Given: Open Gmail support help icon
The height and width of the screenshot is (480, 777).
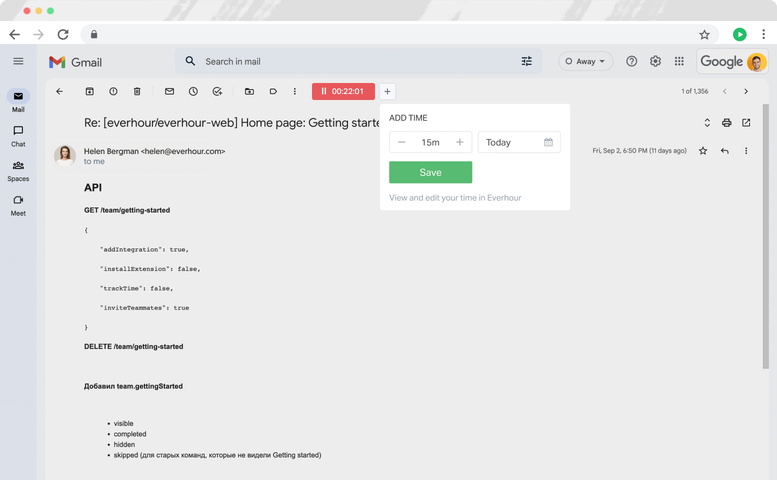Looking at the screenshot, I should pyautogui.click(x=631, y=61).
